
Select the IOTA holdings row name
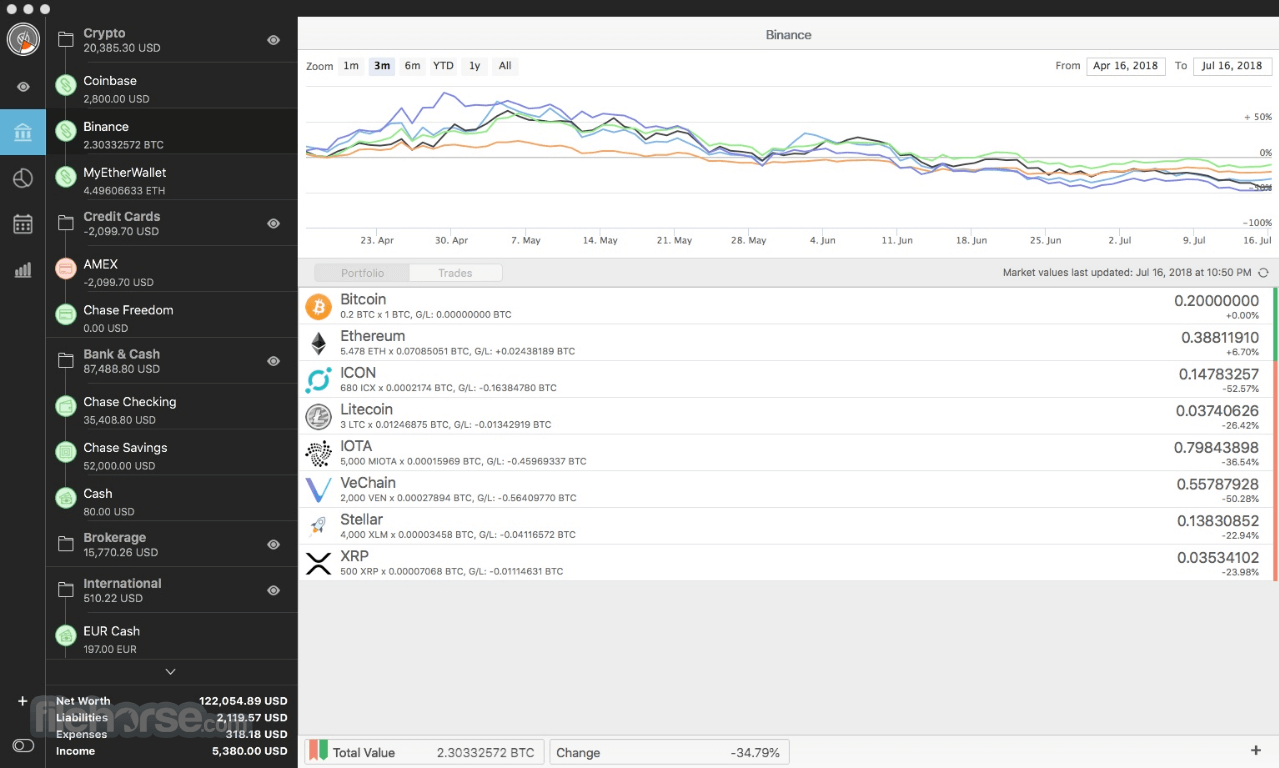tap(356, 446)
